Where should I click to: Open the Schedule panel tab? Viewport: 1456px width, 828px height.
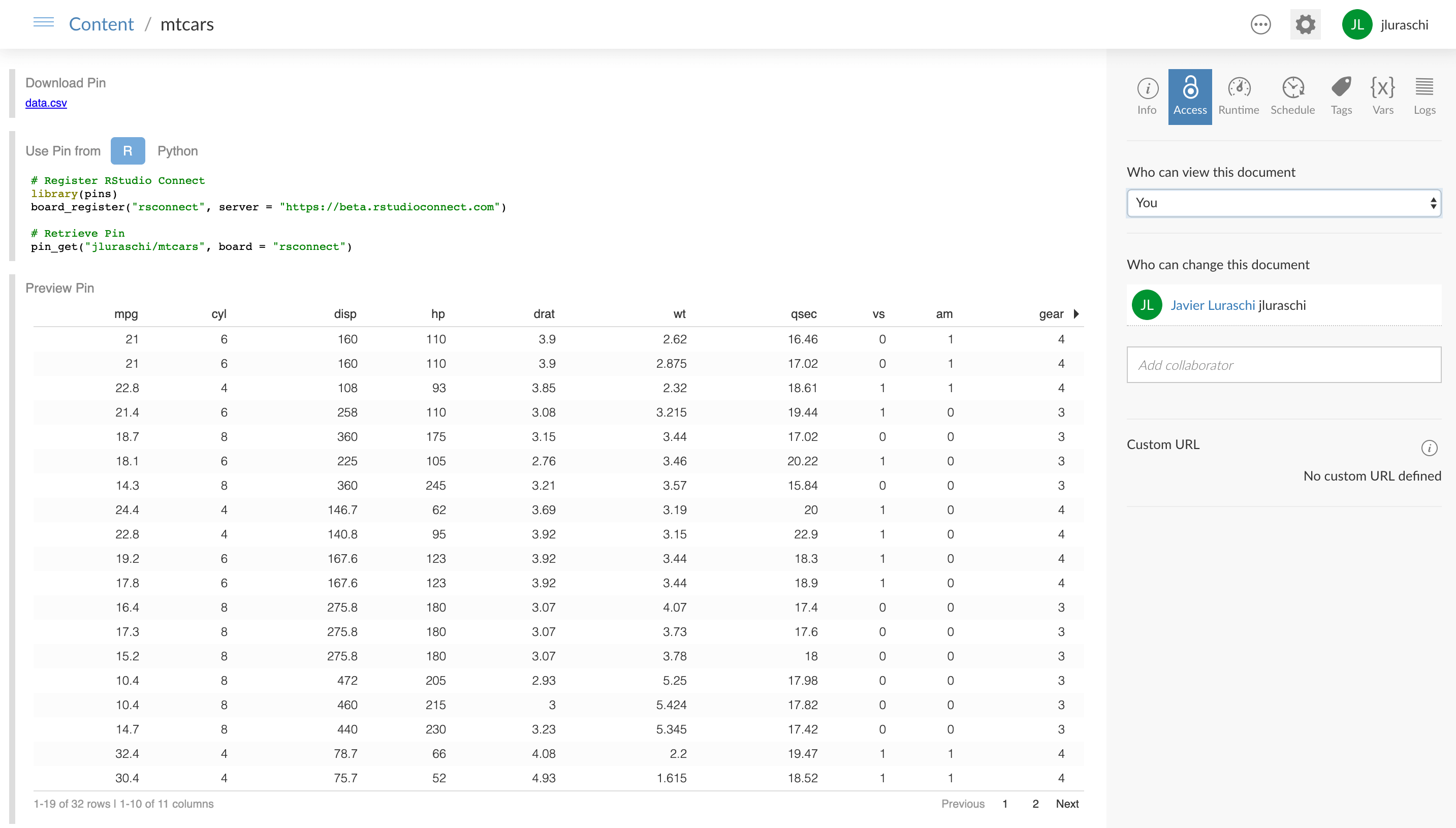tap(1293, 94)
